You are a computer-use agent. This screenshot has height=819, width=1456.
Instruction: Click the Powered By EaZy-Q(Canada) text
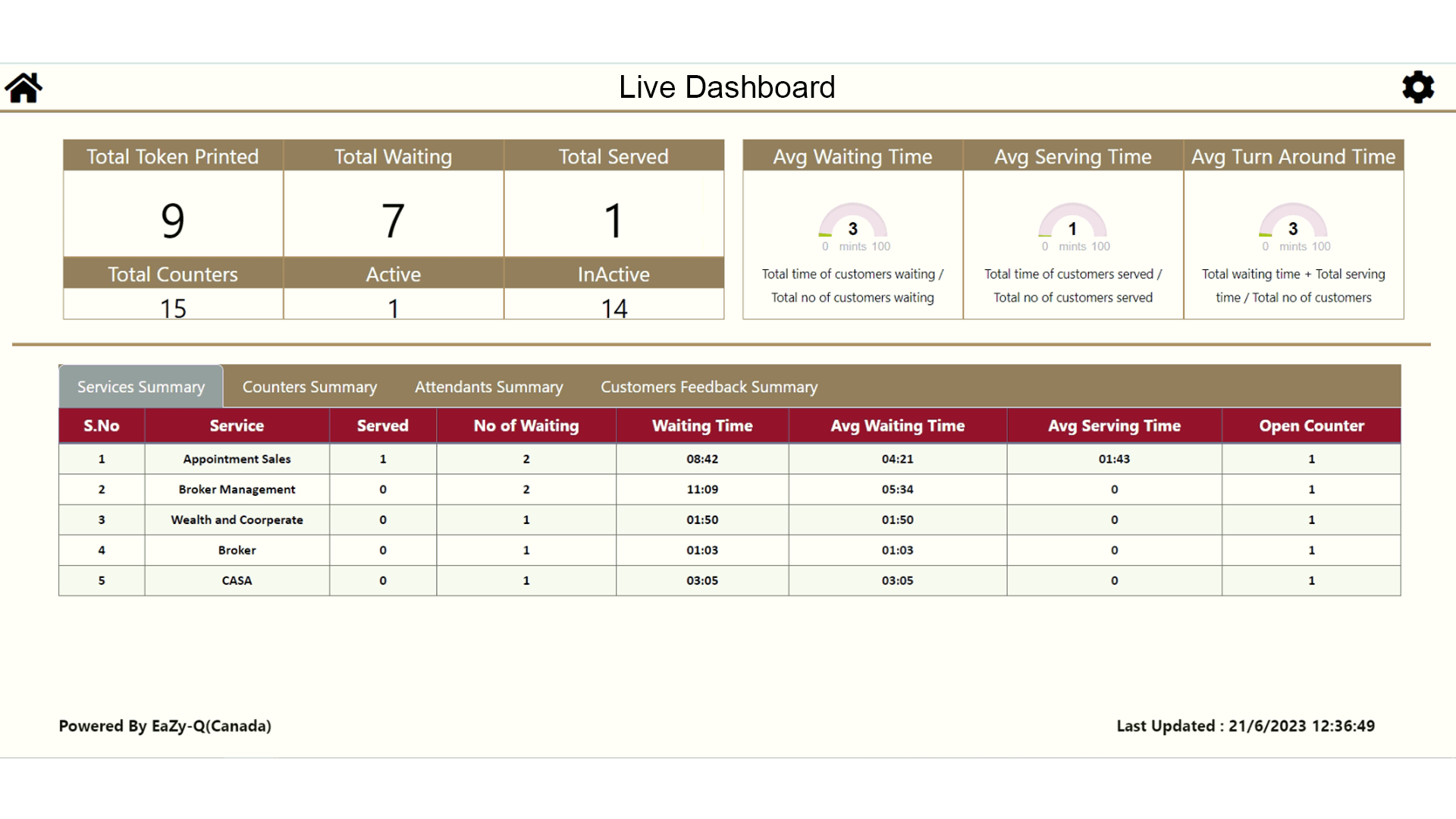pos(165,726)
